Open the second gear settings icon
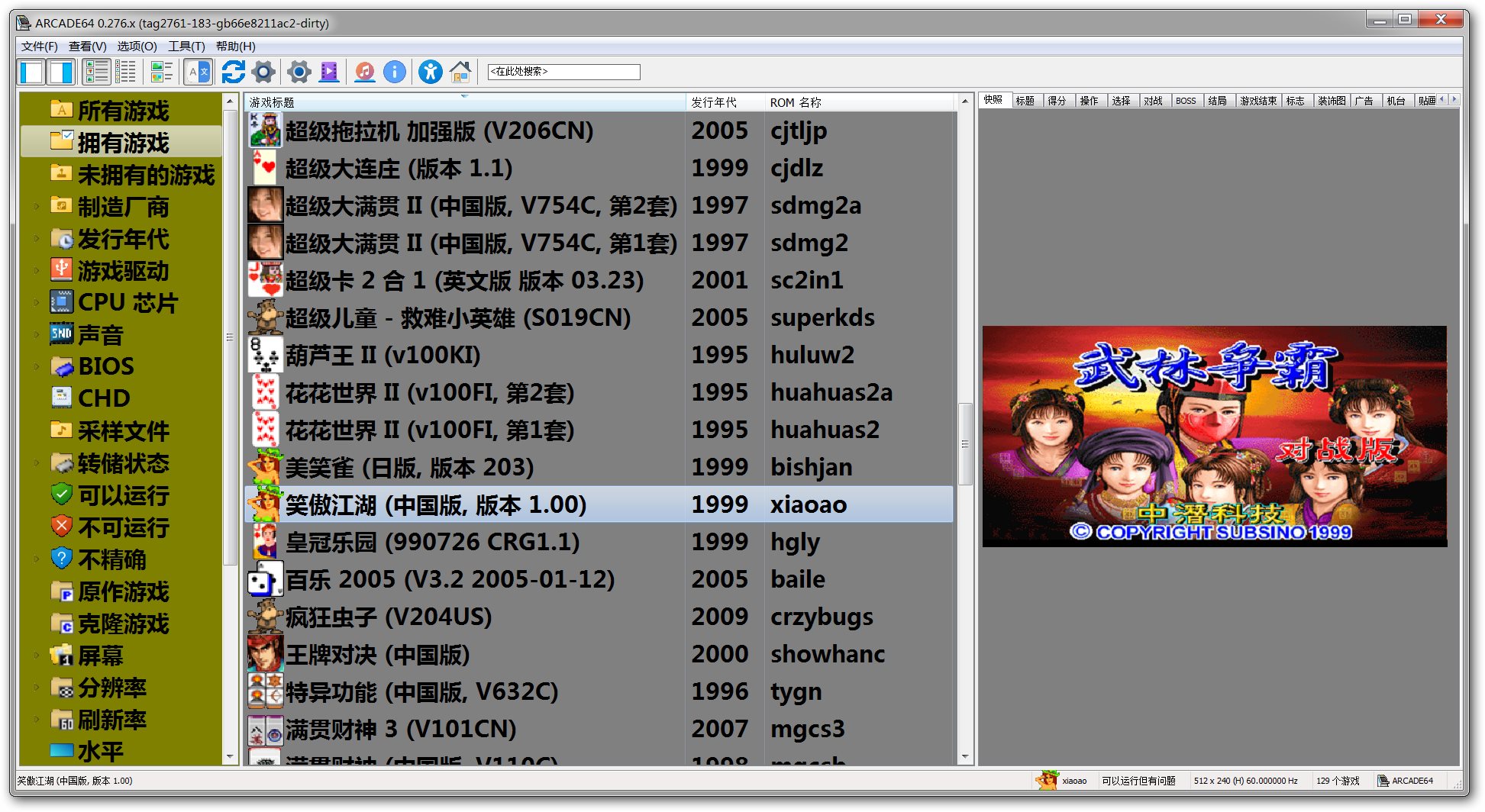The image size is (1485, 812). coord(299,72)
